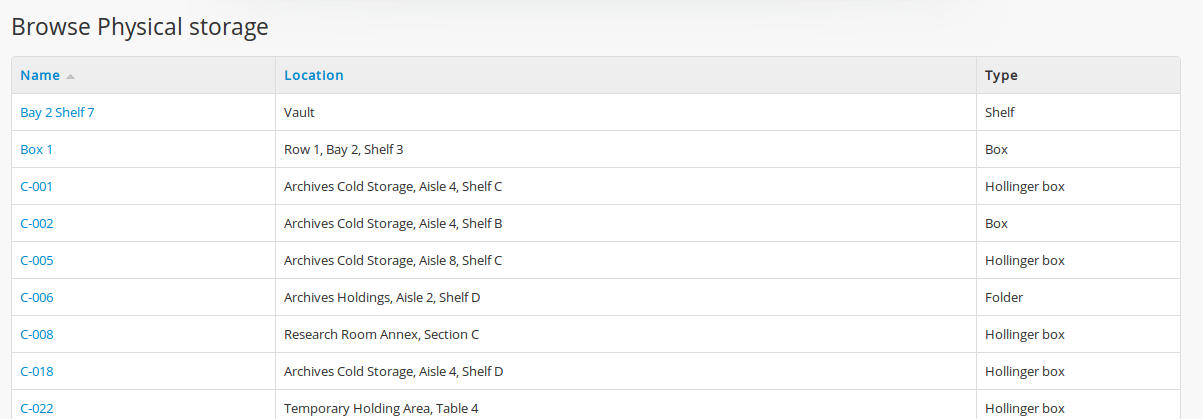
Task: Open the C-005 storage container
Action: tap(37, 260)
